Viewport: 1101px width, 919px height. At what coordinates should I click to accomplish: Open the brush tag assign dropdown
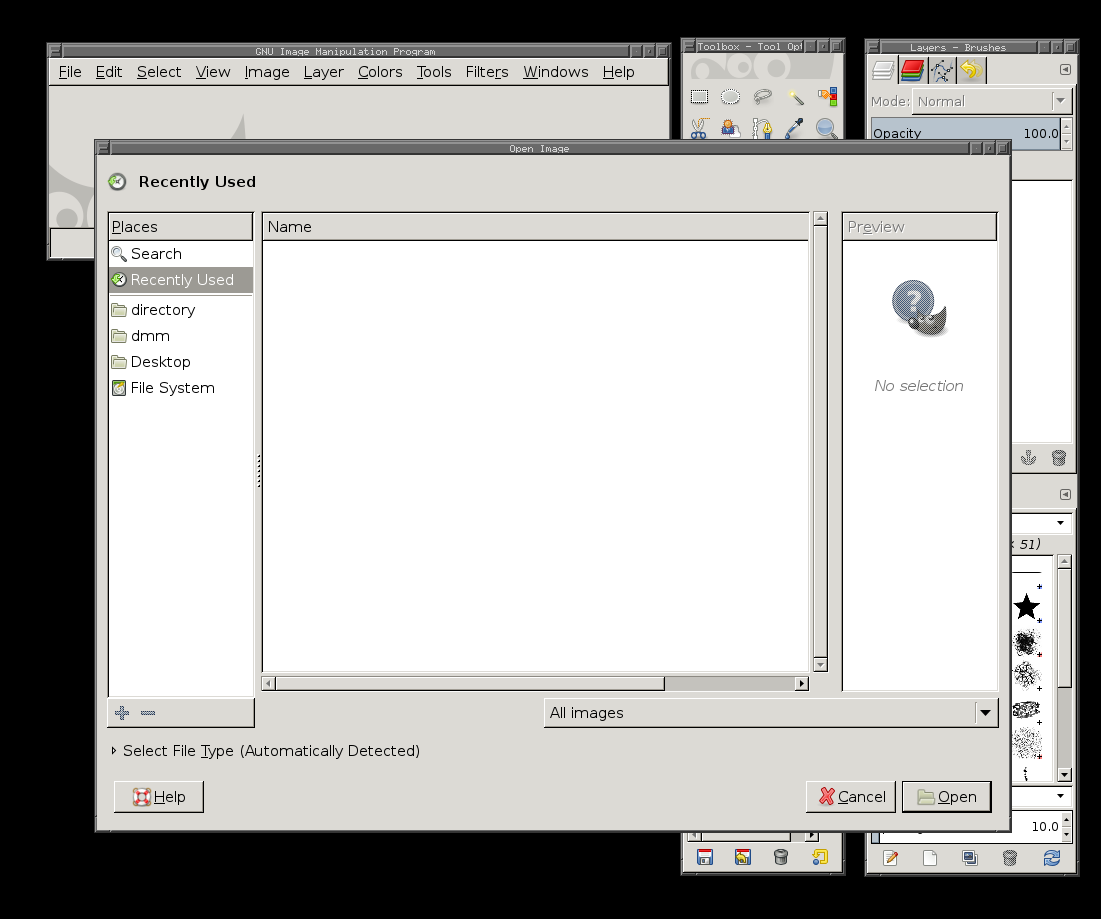[1060, 795]
